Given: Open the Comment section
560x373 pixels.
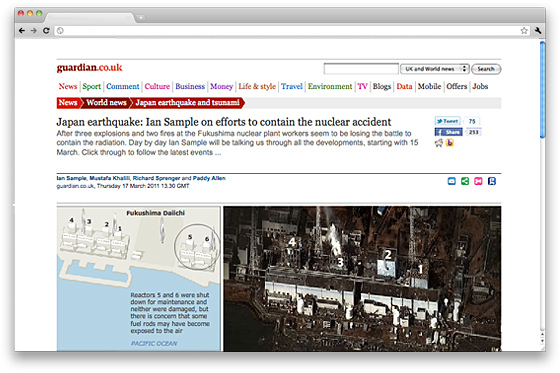Looking at the screenshot, I should (x=122, y=86).
